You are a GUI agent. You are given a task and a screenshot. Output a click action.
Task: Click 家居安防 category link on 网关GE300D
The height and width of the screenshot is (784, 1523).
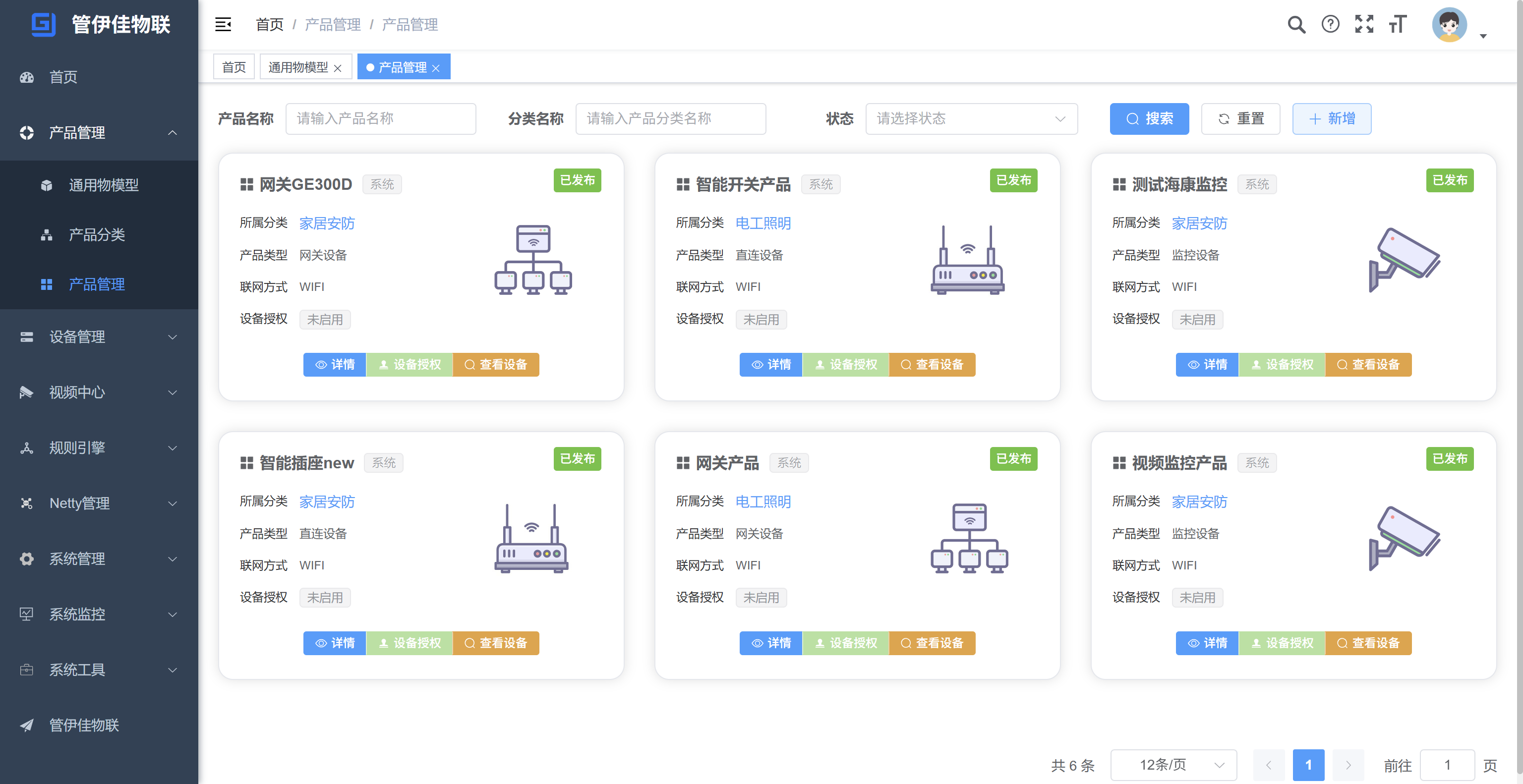327,224
